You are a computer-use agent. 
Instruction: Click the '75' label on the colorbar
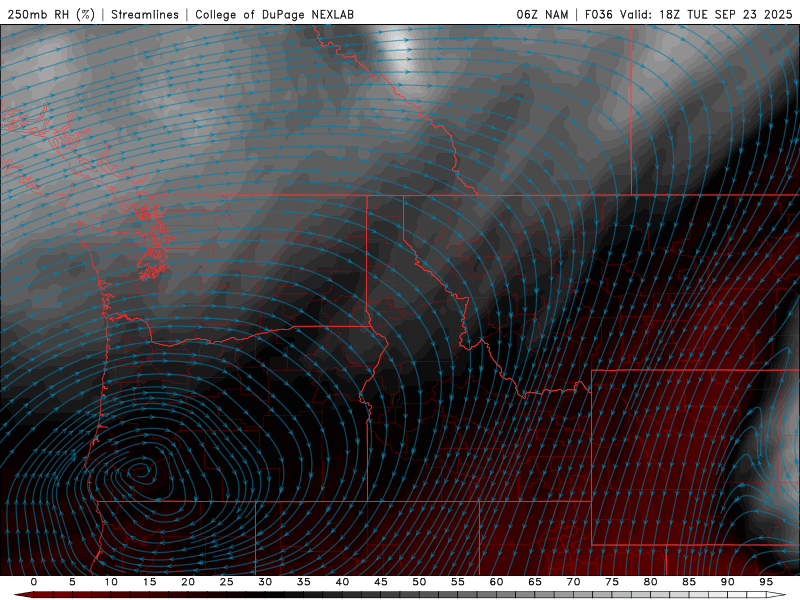pos(612,582)
